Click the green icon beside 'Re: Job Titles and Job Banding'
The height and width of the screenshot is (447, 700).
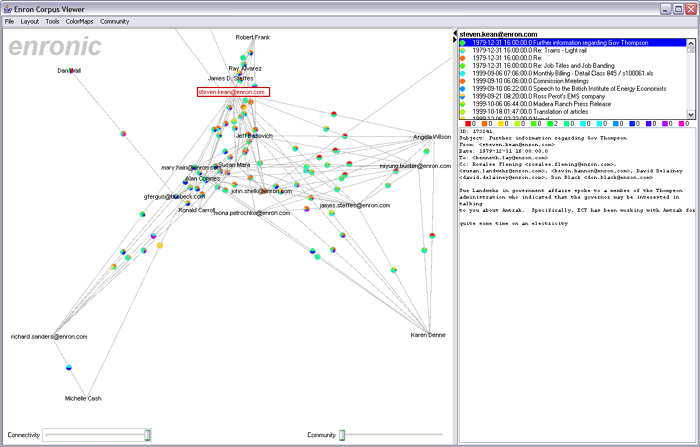pos(463,66)
